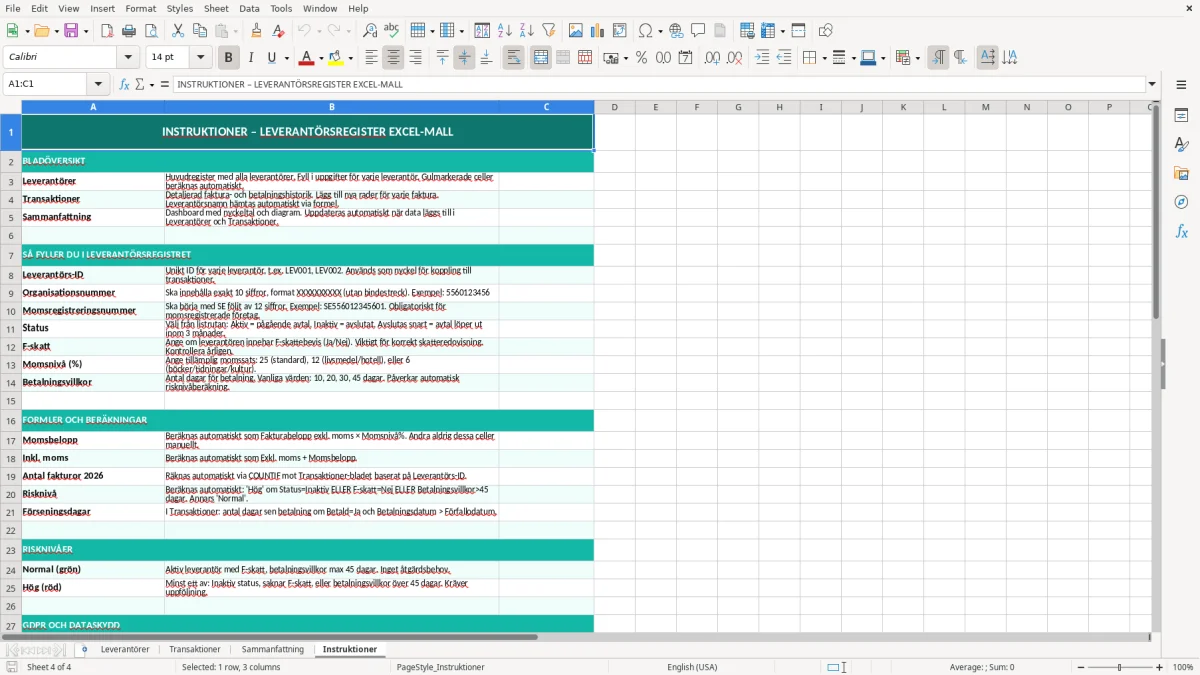
Task: Run the spelling check
Action: click(x=391, y=31)
